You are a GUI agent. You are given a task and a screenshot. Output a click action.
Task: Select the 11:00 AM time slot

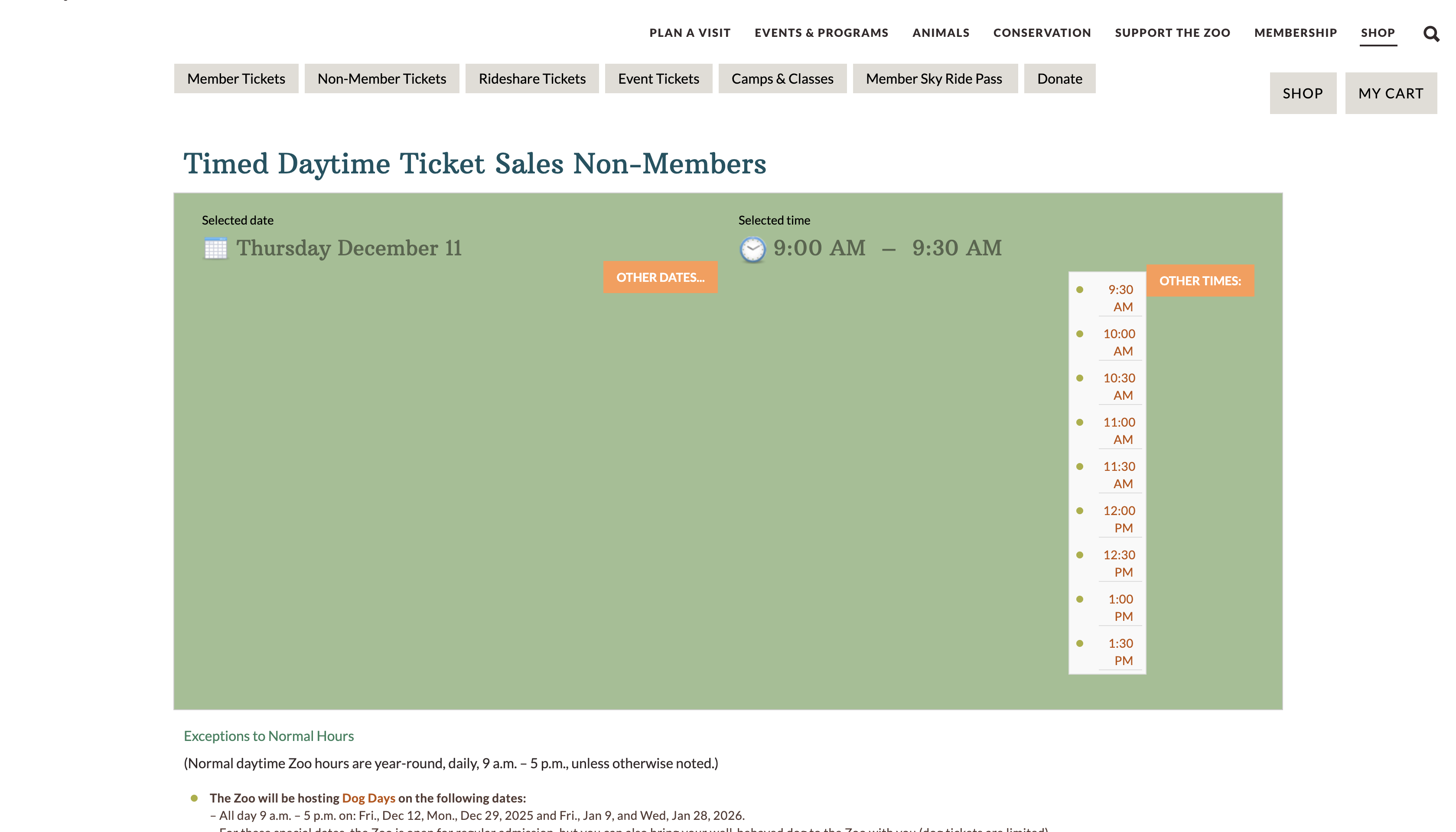[x=1120, y=431]
